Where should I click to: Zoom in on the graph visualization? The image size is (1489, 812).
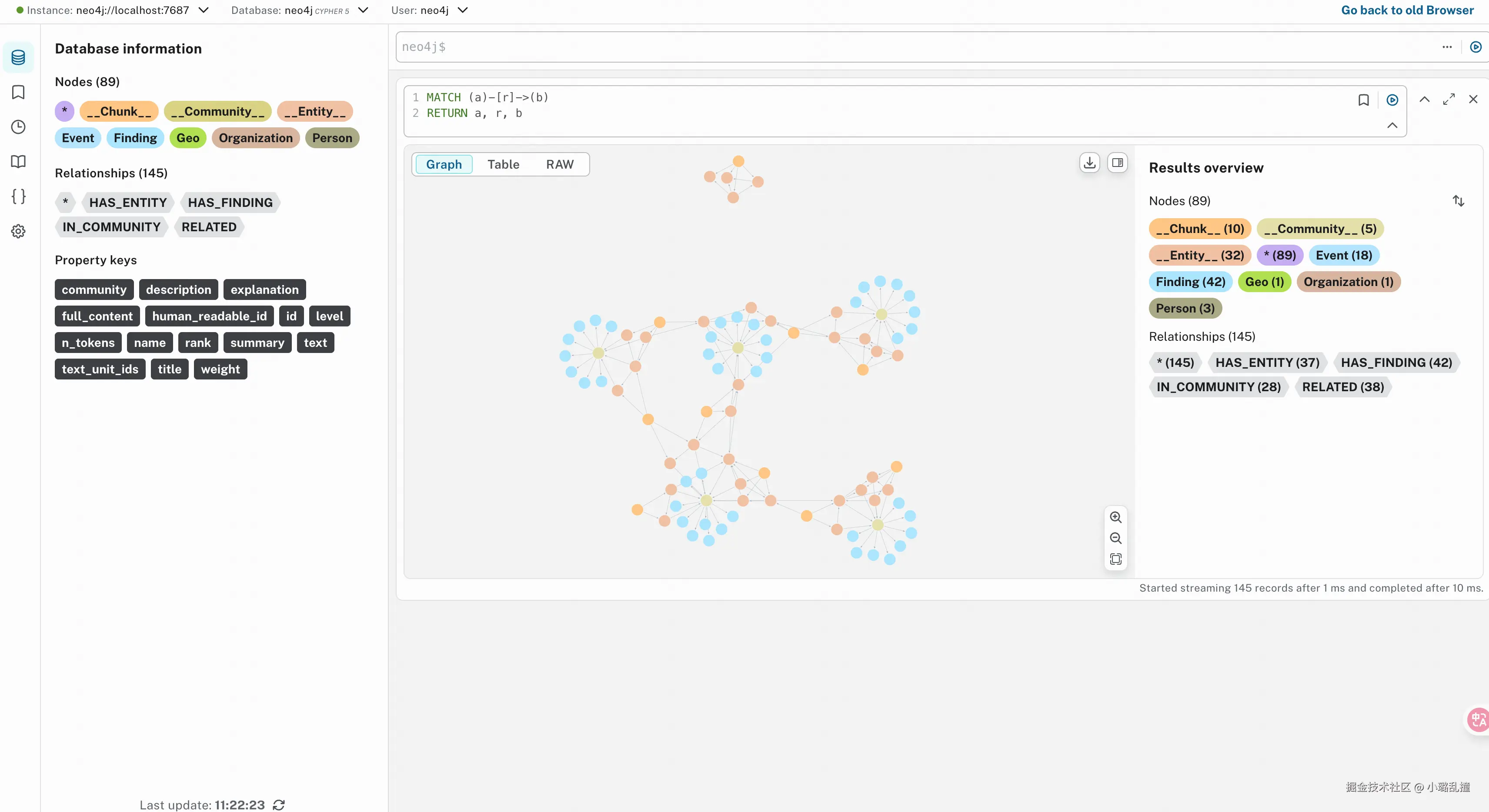point(1115,517)
